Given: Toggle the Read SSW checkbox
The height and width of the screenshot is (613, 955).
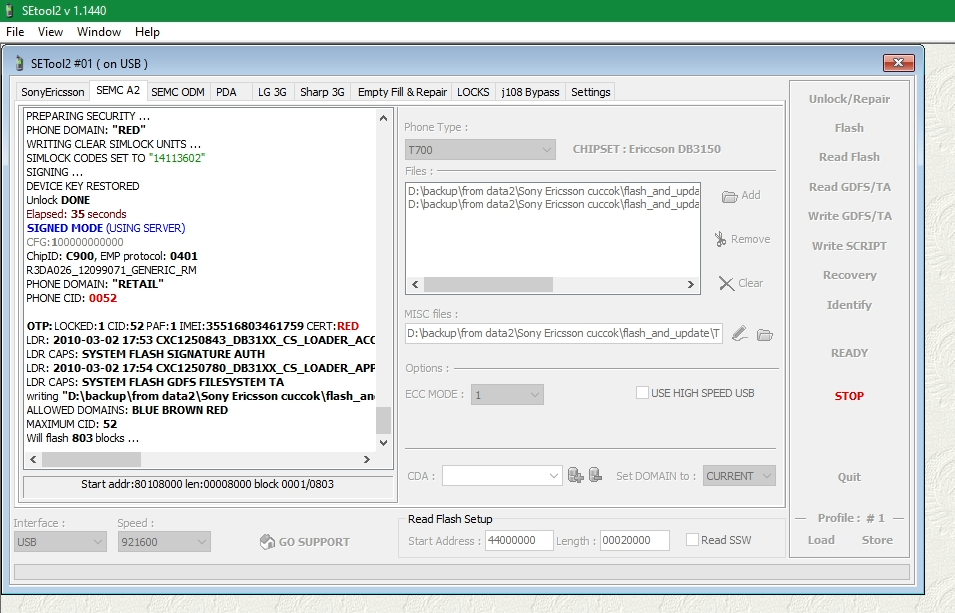Looking at the screenshot, I should [692, 540].
